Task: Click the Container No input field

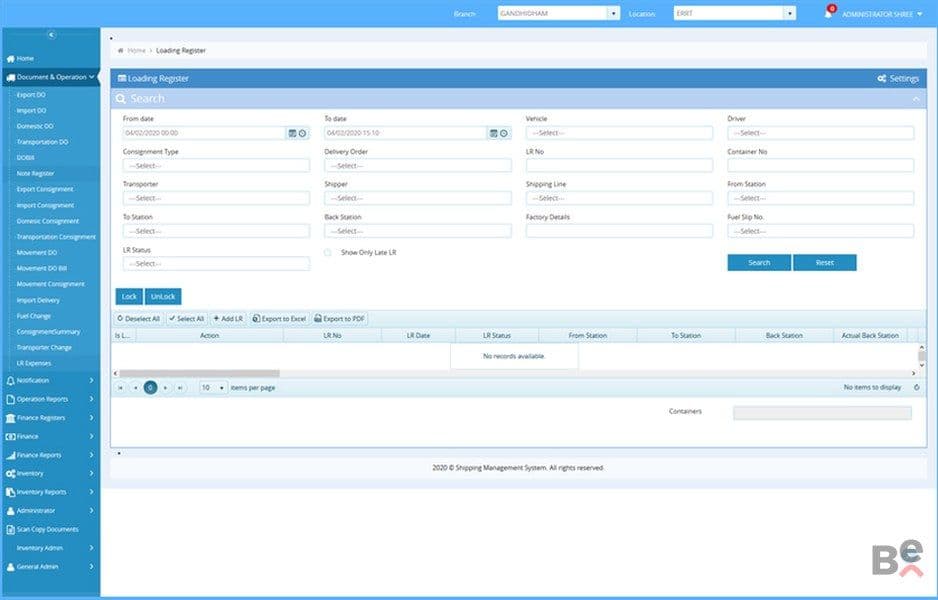Action: 821,166
